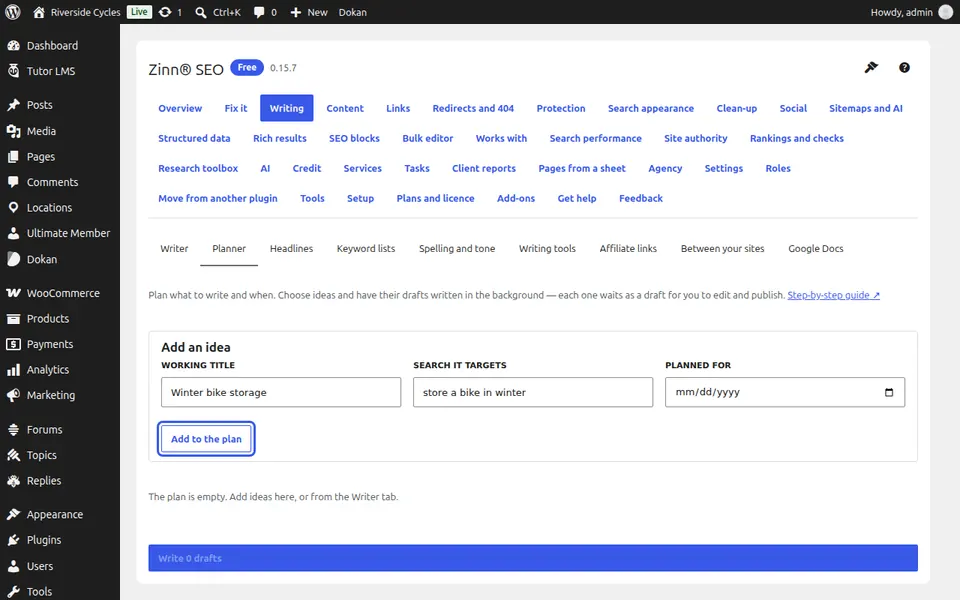Open Dokan admin bar menu
The width and height of the screenshot is (960, 600).
[x=353, y=12]
